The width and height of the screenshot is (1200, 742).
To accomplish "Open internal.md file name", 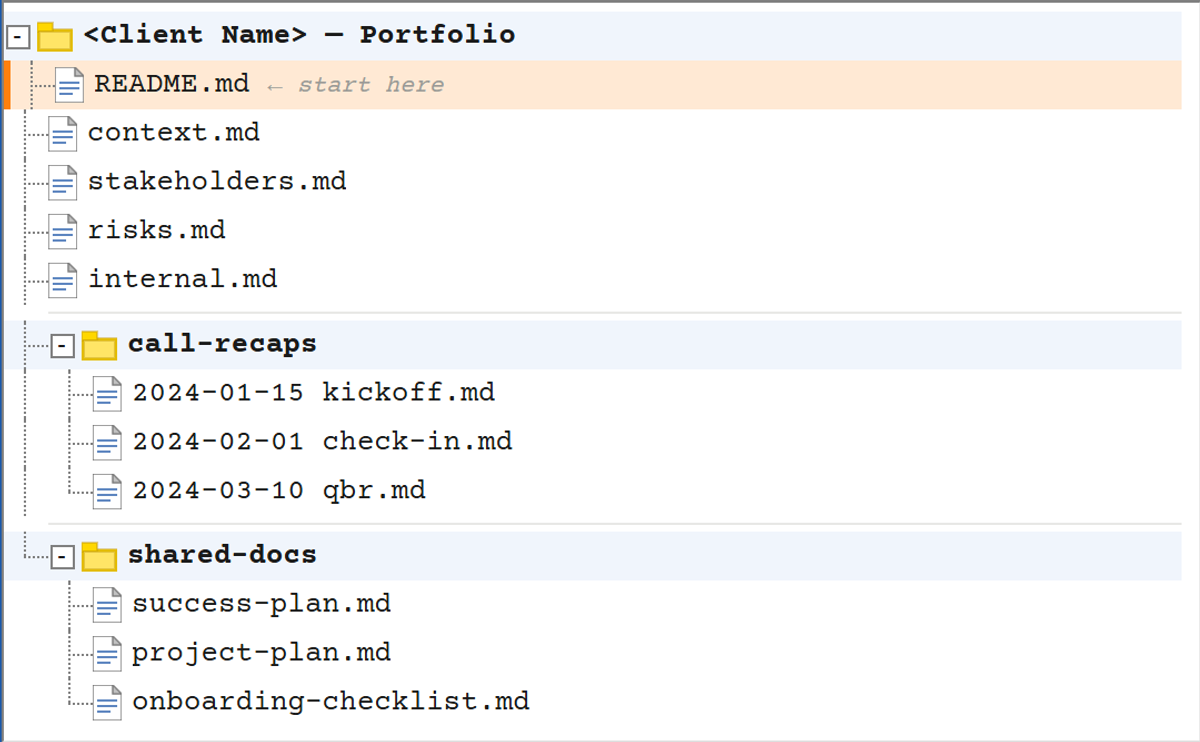I will (183, 279).
